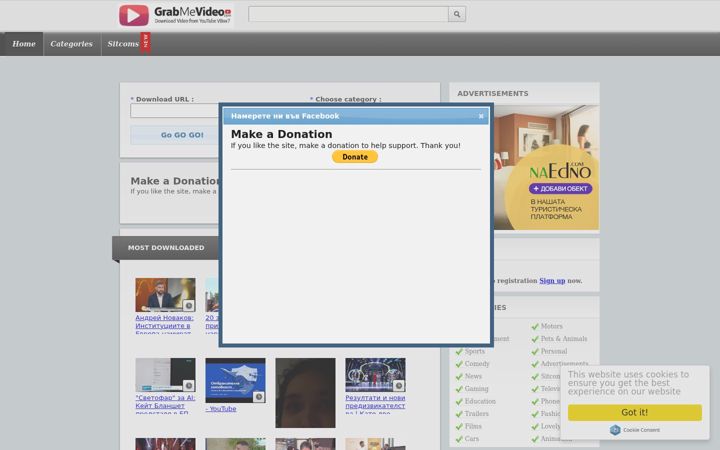Open the blue map video thumbnail

235,381
